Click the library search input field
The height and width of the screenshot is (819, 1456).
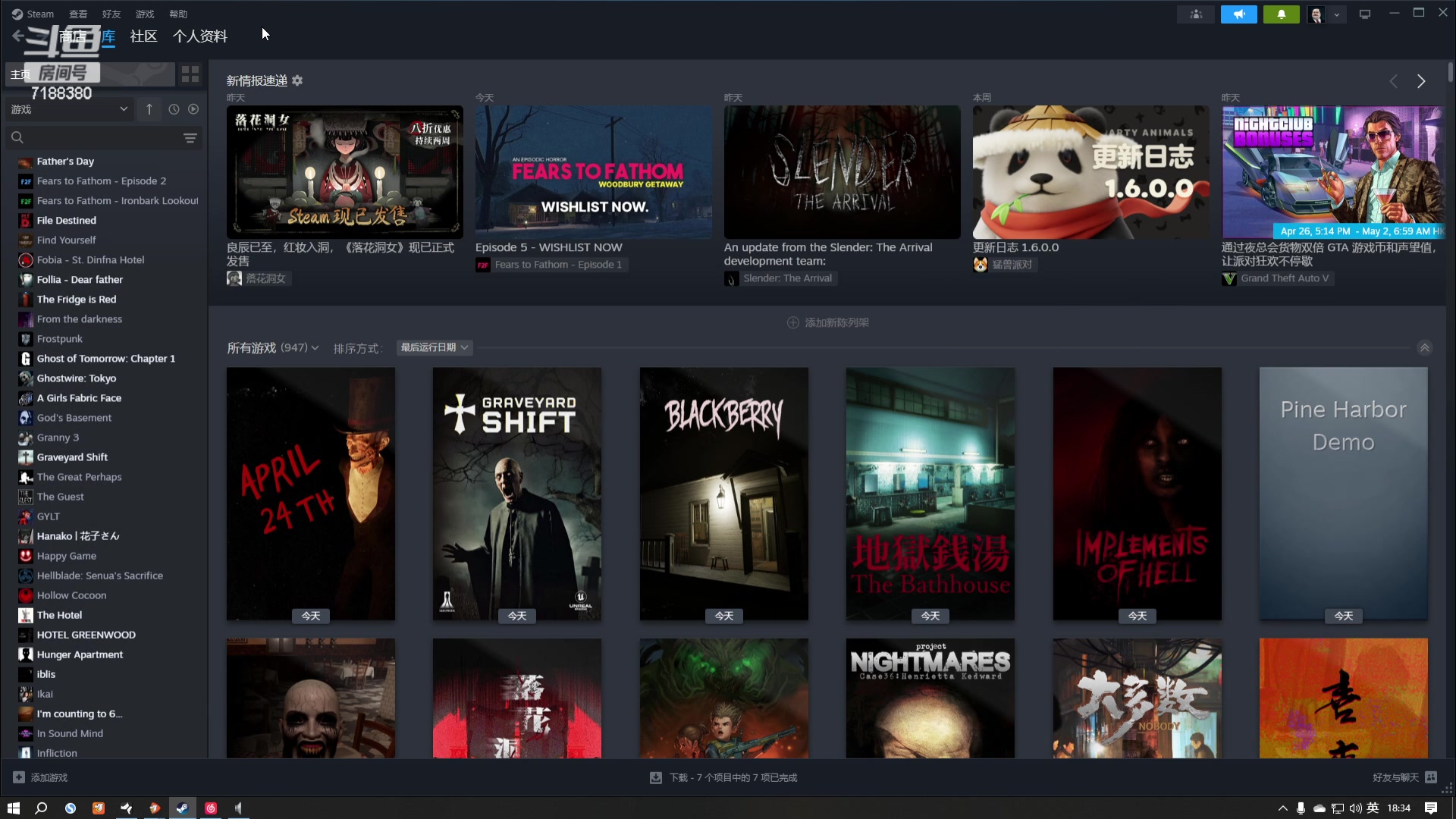(104, 137)
